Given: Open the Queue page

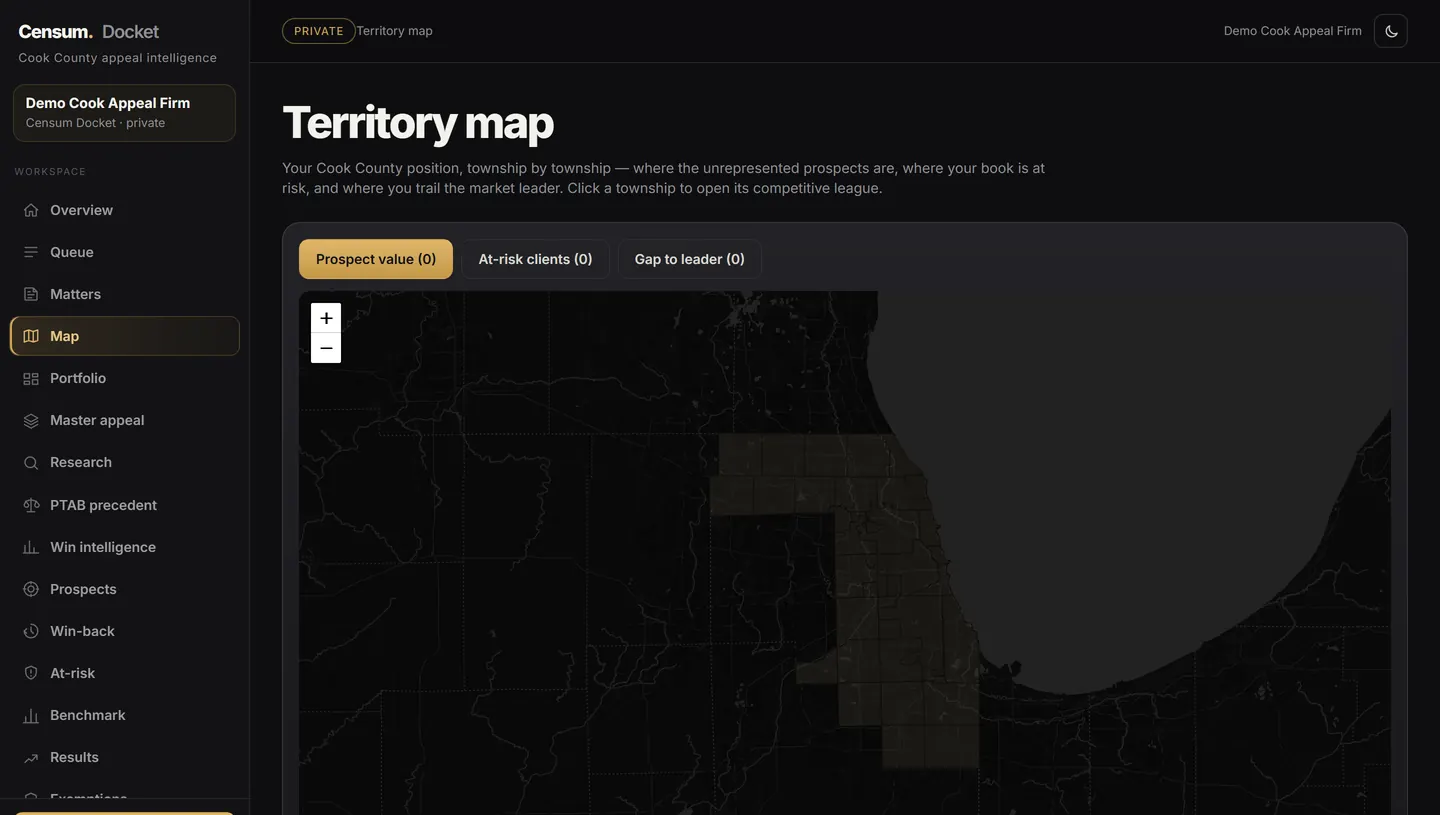Looking at the screenshot, I should (x=125, y=252).
